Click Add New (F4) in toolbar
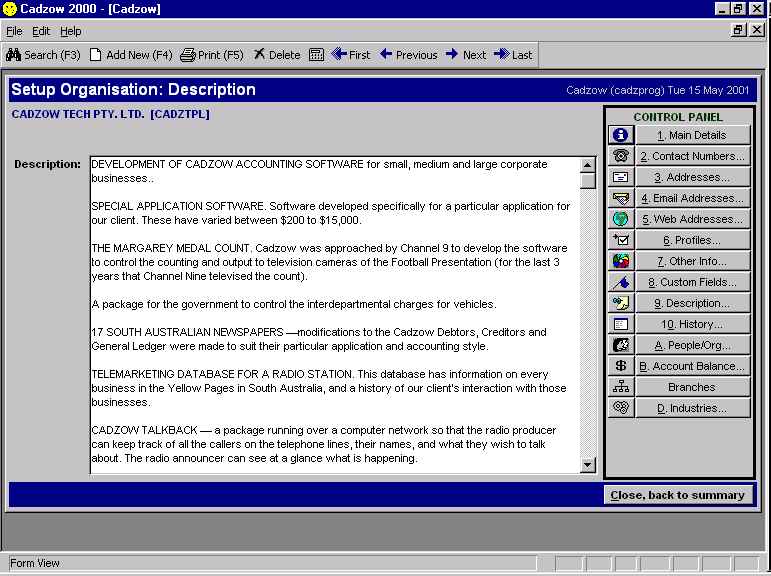The image size is (771, 576). pyautogui.click(x=131, y=55)
